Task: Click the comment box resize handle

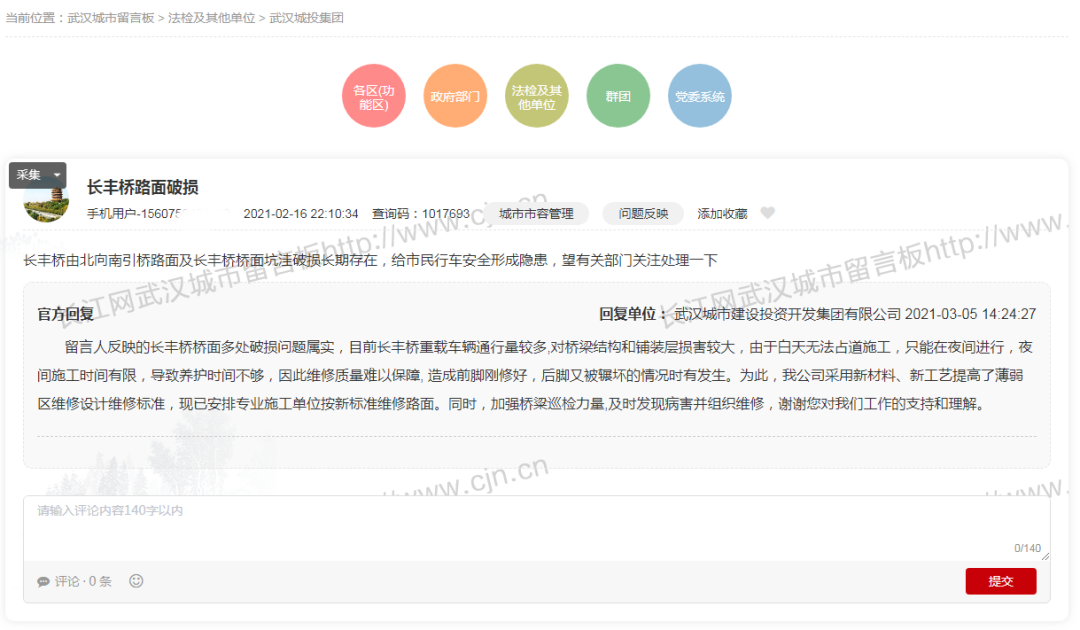Action: point(1045,556)
